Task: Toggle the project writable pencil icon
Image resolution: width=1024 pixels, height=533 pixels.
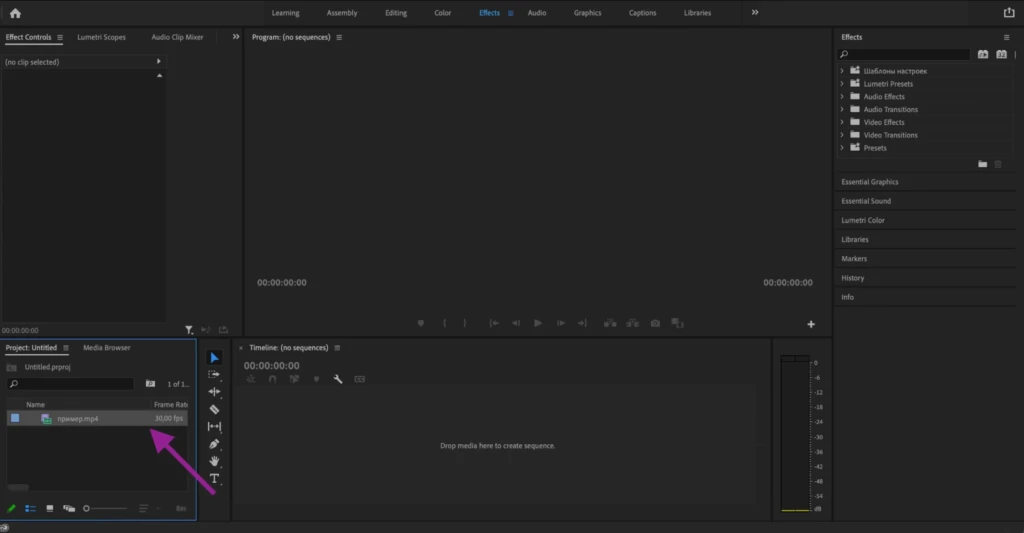Action: pyautogui.click(x=11, y=508)
